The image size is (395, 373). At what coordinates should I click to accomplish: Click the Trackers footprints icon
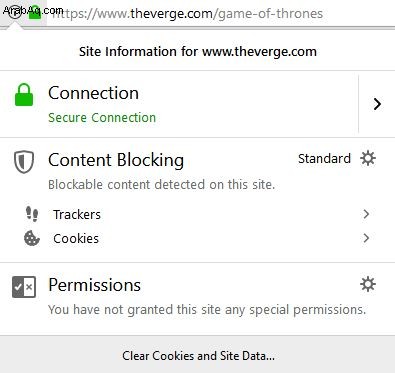tap(32, 214)
